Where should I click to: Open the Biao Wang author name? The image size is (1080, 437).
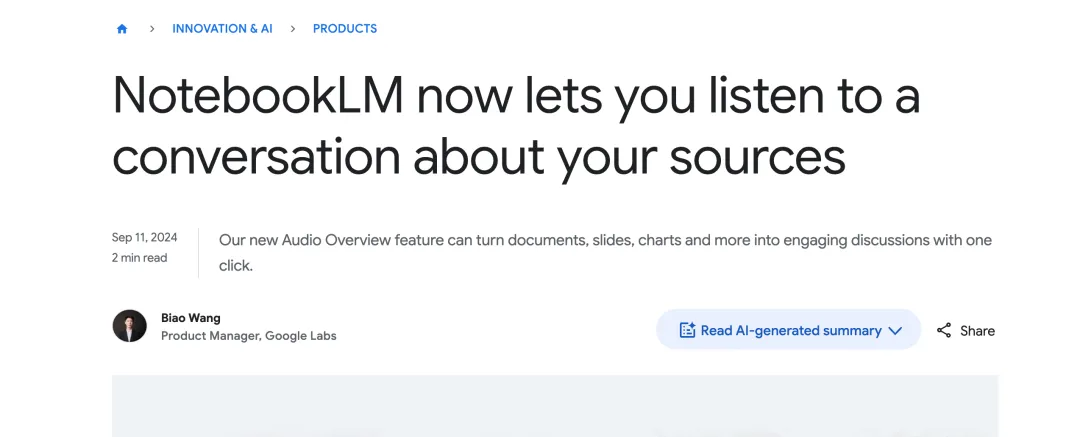[x=191, y=318]
